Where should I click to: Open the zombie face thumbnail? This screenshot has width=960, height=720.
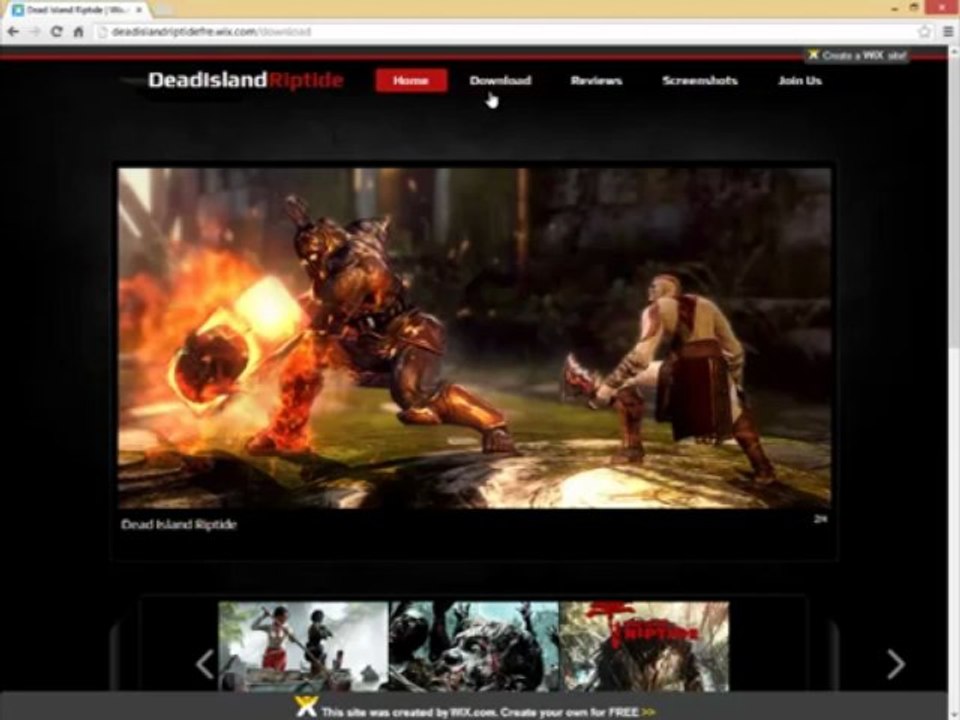(x=474, y=647)
